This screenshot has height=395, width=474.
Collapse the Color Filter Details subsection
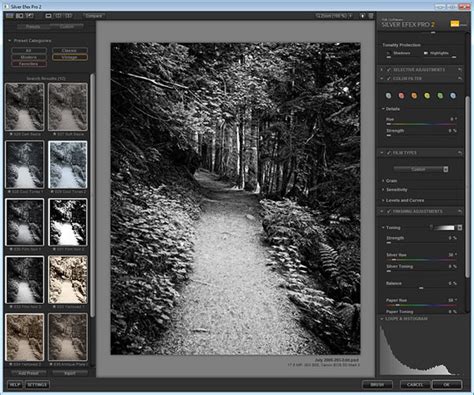click(x=383, y=109)
